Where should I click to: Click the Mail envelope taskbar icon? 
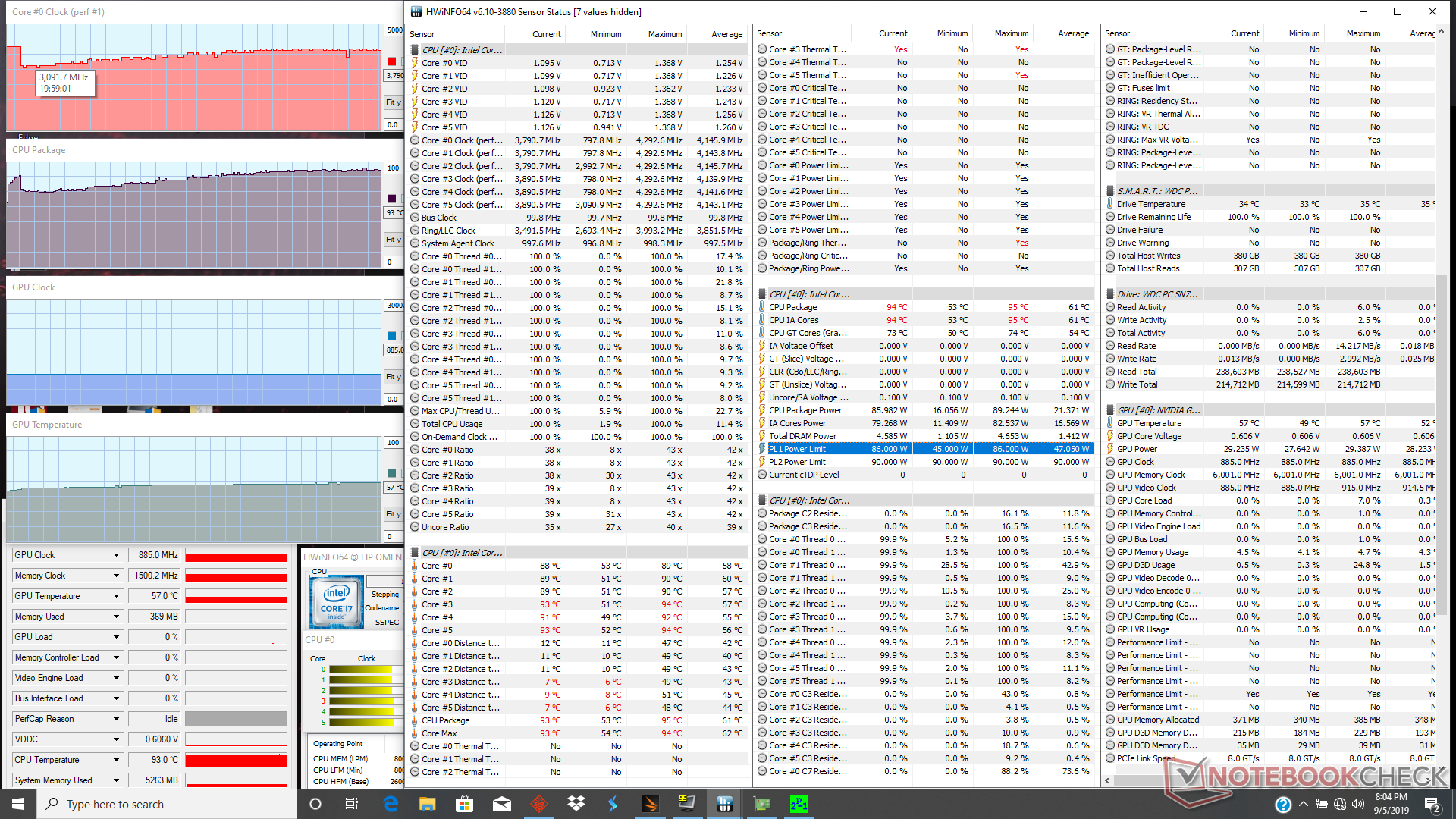pos(501,804)
